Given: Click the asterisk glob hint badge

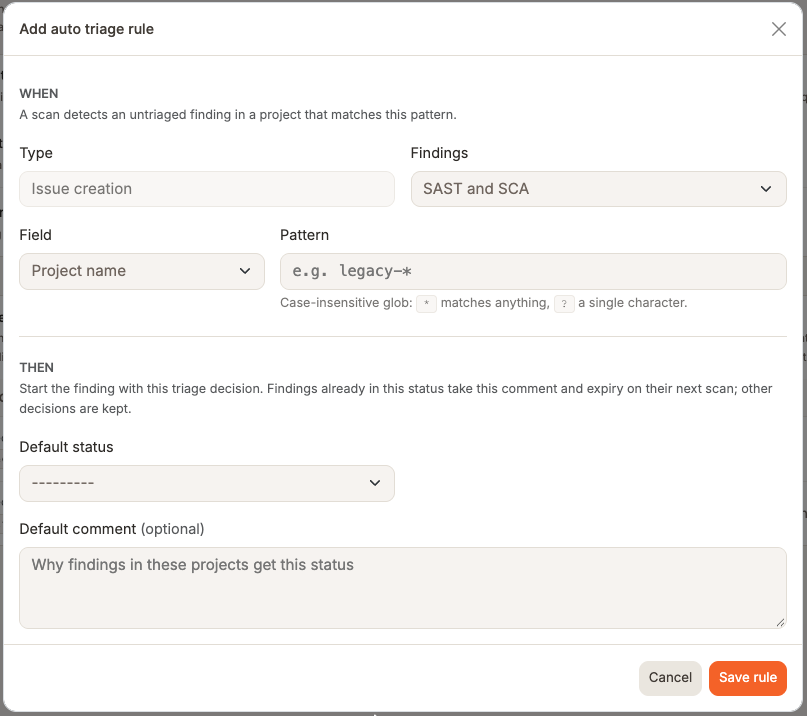Looking at the screenshot, I should point(426,304).
